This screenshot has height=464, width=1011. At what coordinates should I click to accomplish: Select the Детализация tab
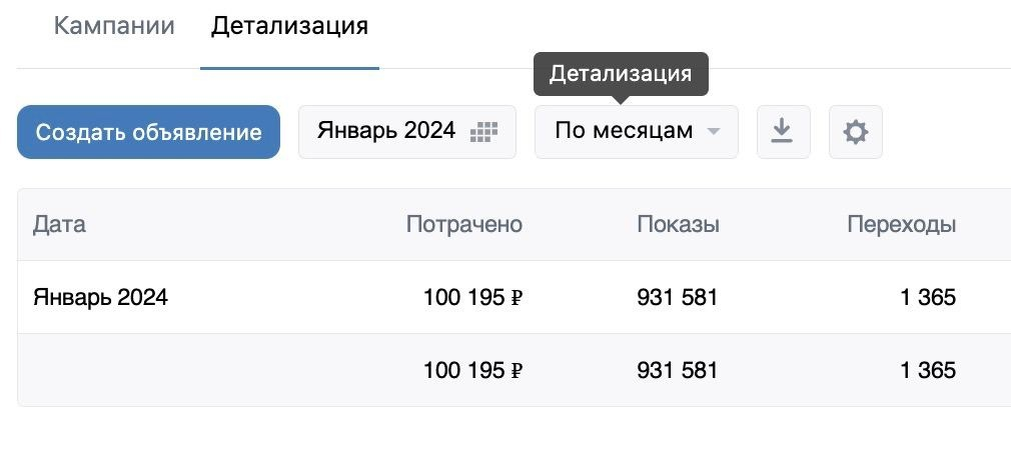click(x=290, y=26)
